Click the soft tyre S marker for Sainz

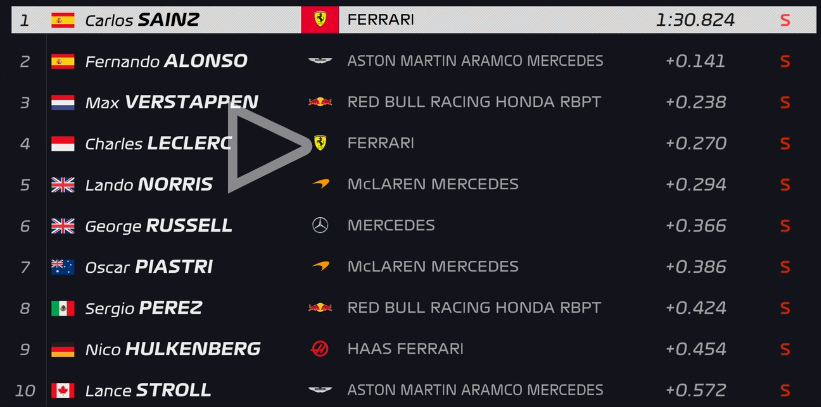click(x=785, y=20)
